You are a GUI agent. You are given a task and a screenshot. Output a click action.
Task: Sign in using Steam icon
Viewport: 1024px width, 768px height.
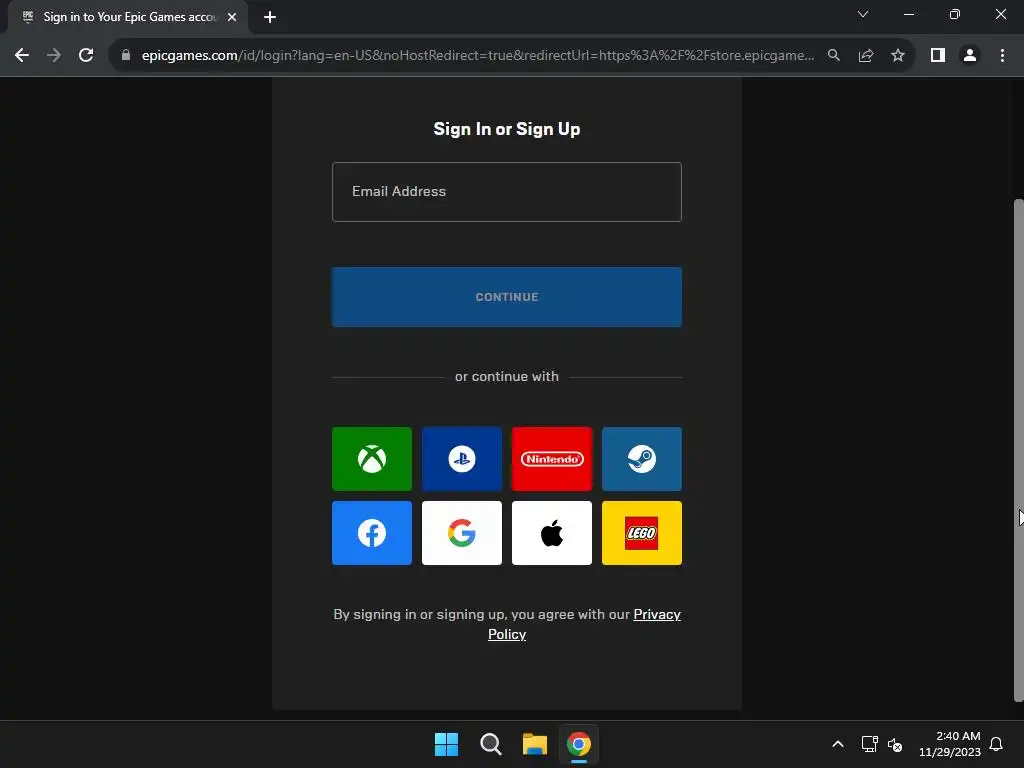click(x=642, y=458)
